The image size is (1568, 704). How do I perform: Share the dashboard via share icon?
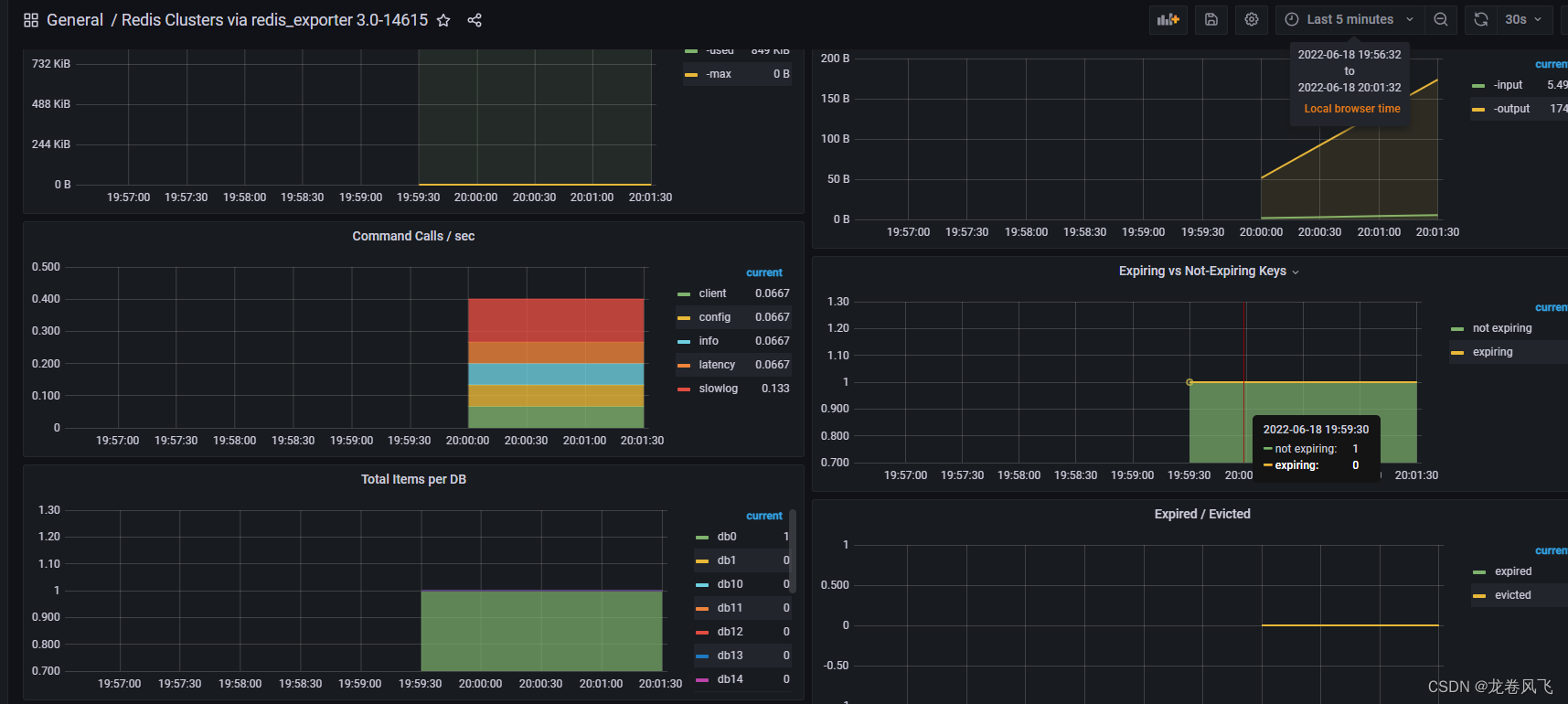[x=475, y=20]
